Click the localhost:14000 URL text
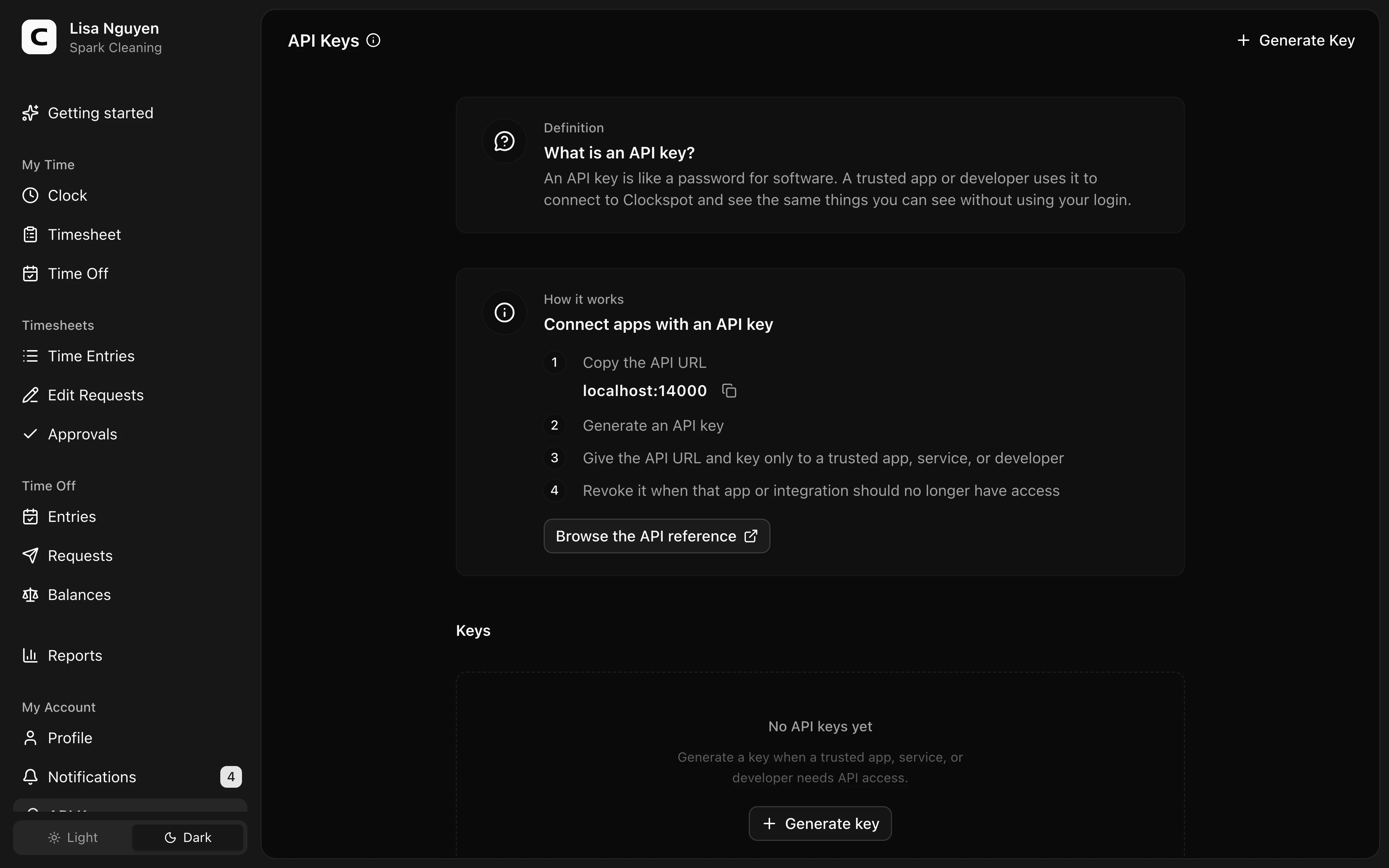Viewport: 1389px width, 868px height. coord(645,391)
